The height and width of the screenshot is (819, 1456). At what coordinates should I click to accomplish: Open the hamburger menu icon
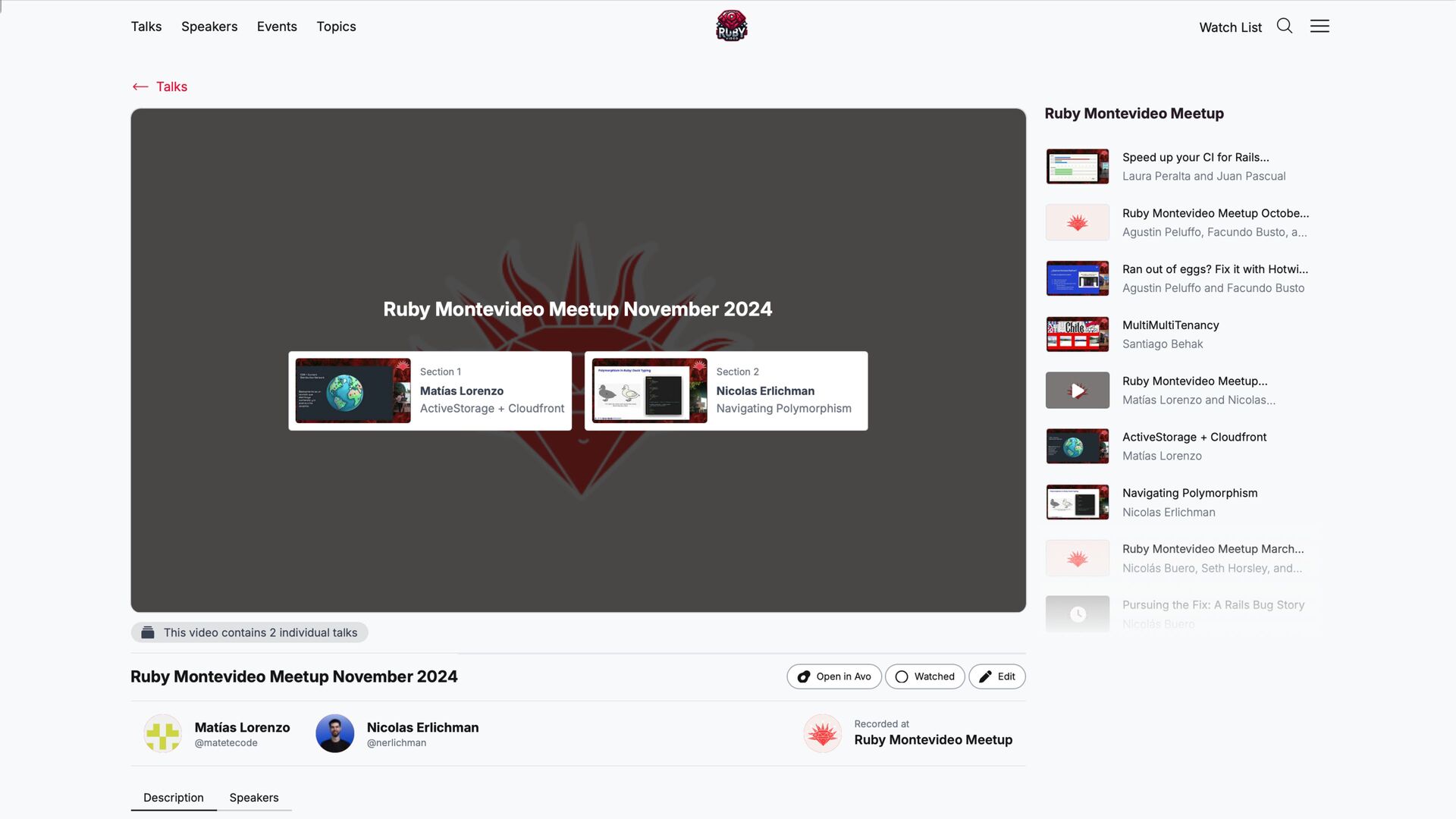[x=1319, y=26]
